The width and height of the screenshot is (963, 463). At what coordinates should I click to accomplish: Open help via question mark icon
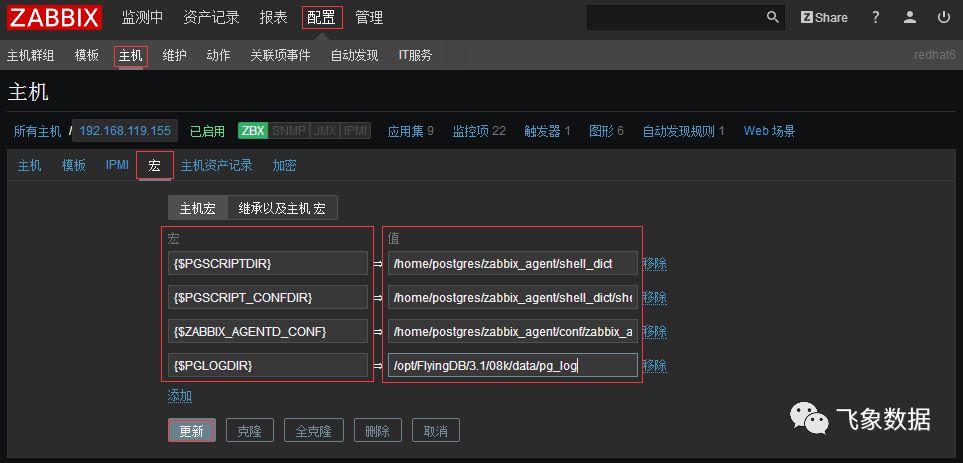coord(876,17)
